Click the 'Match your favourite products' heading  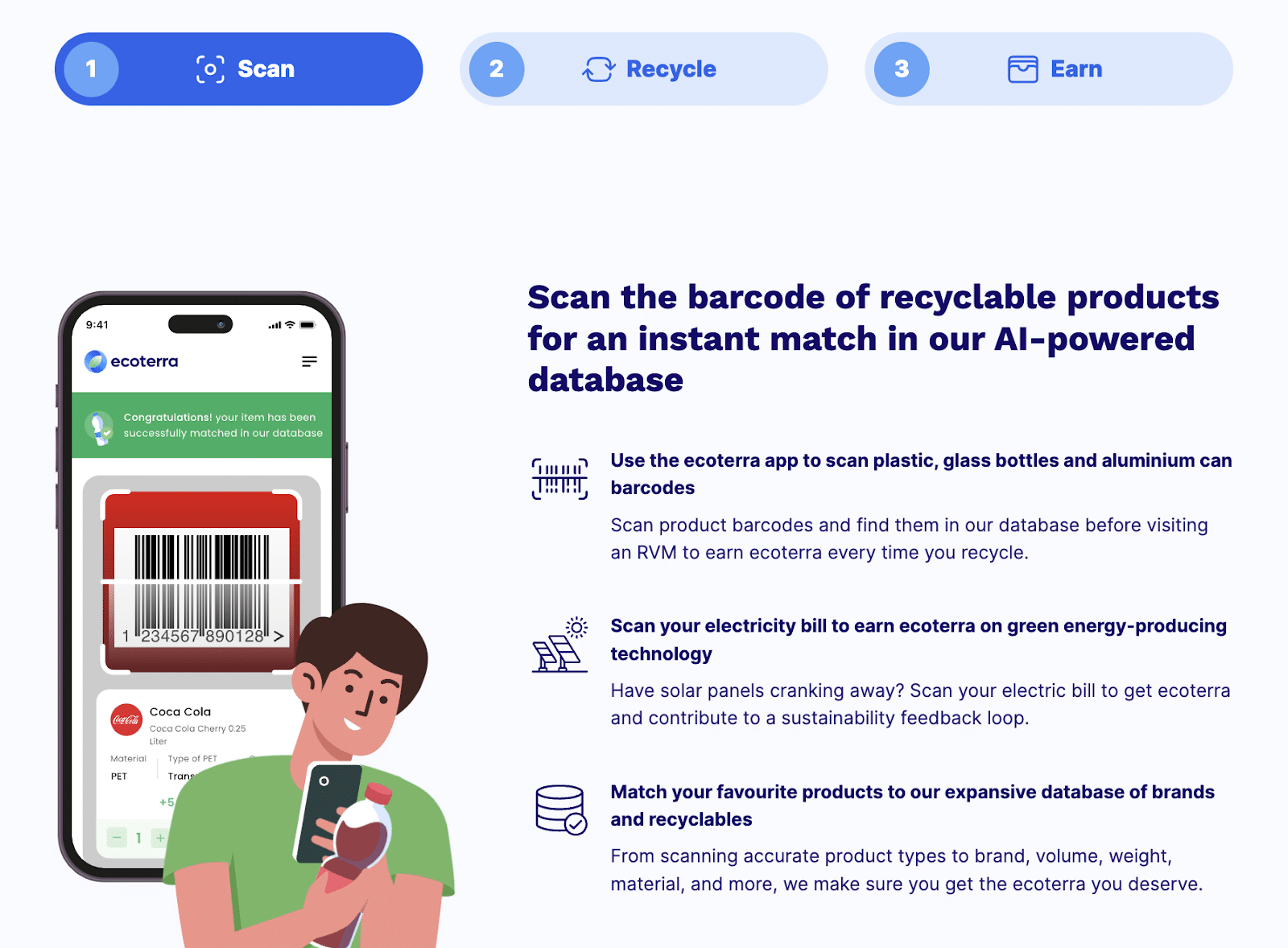click(912, 806)
